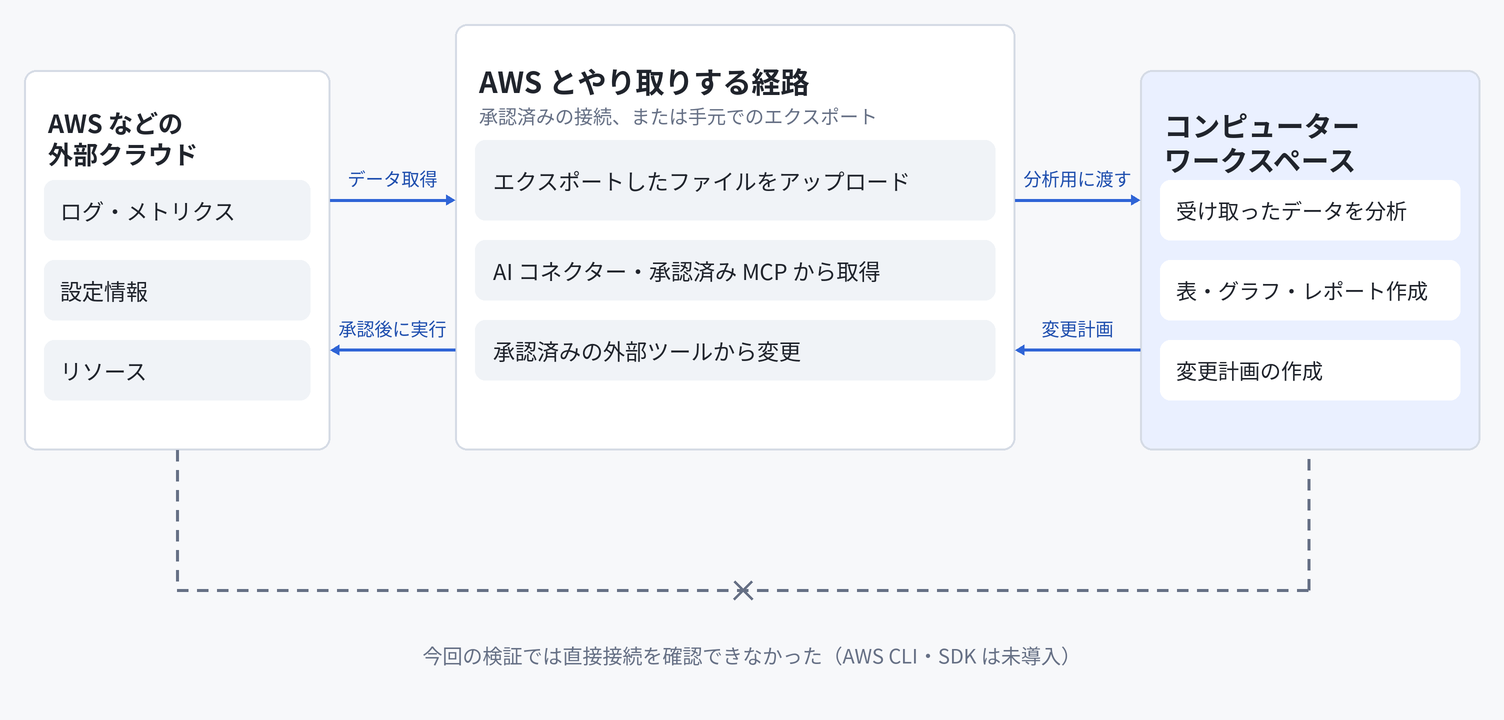Click the AWS などの外部クラウド heading

coord(122,139)
